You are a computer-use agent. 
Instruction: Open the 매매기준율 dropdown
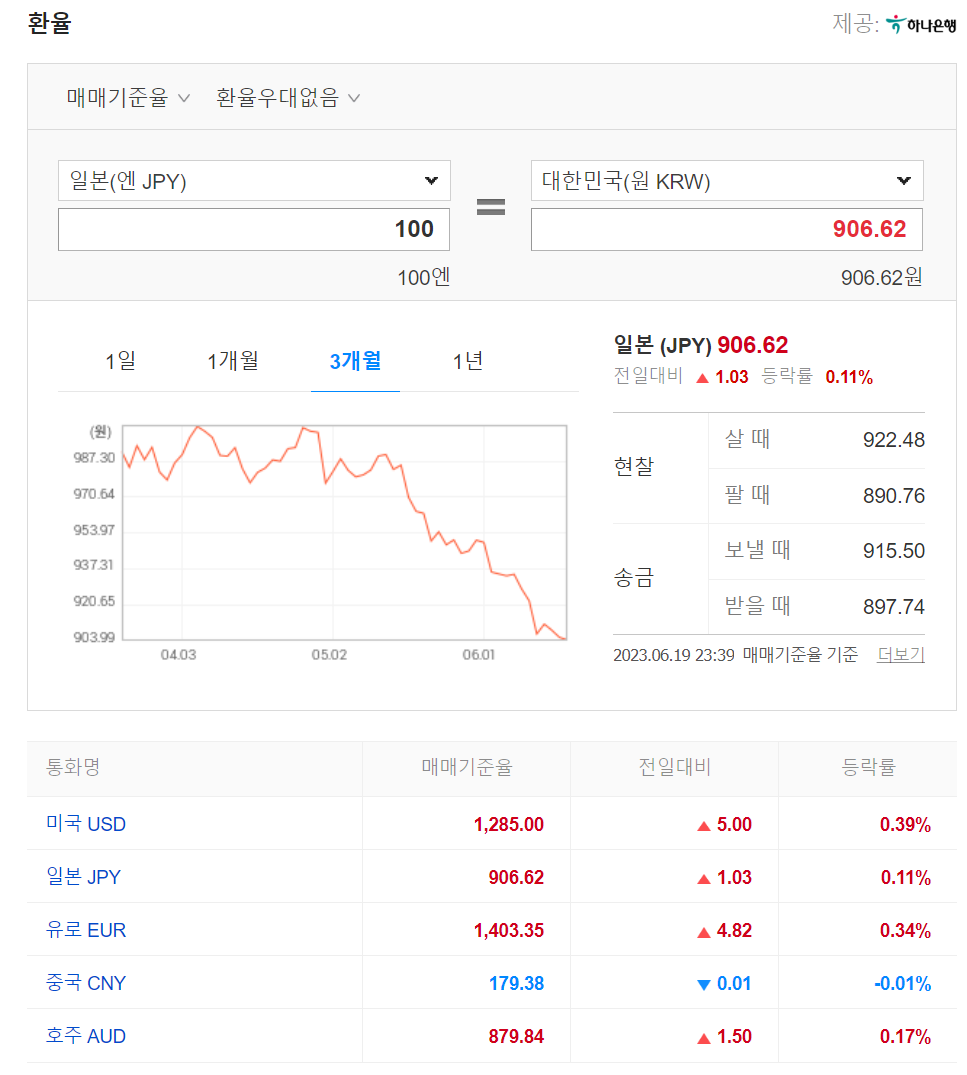click(127, 96)
